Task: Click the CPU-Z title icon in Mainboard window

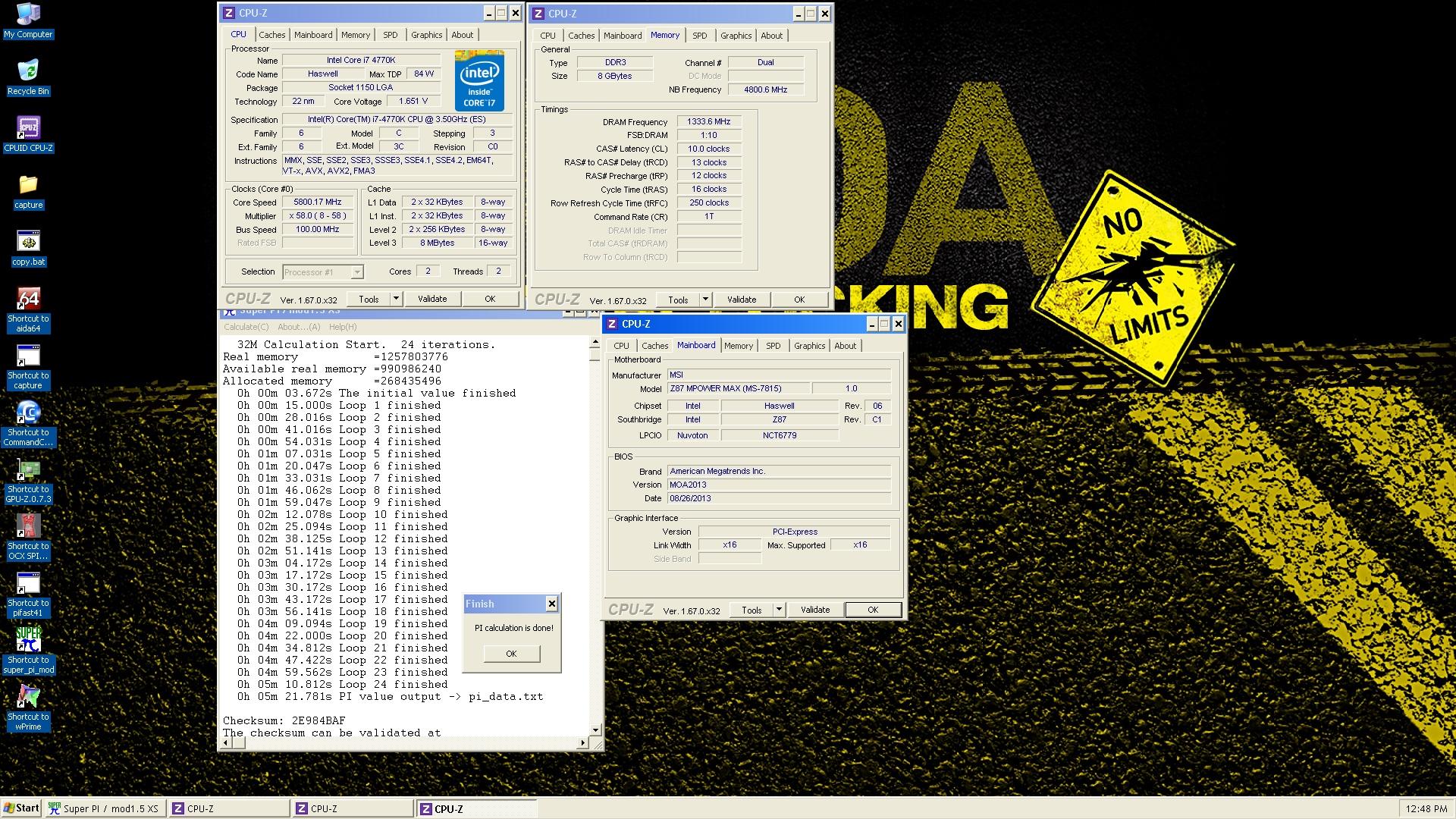Action: pyautogui.click(x=612, y=324)
